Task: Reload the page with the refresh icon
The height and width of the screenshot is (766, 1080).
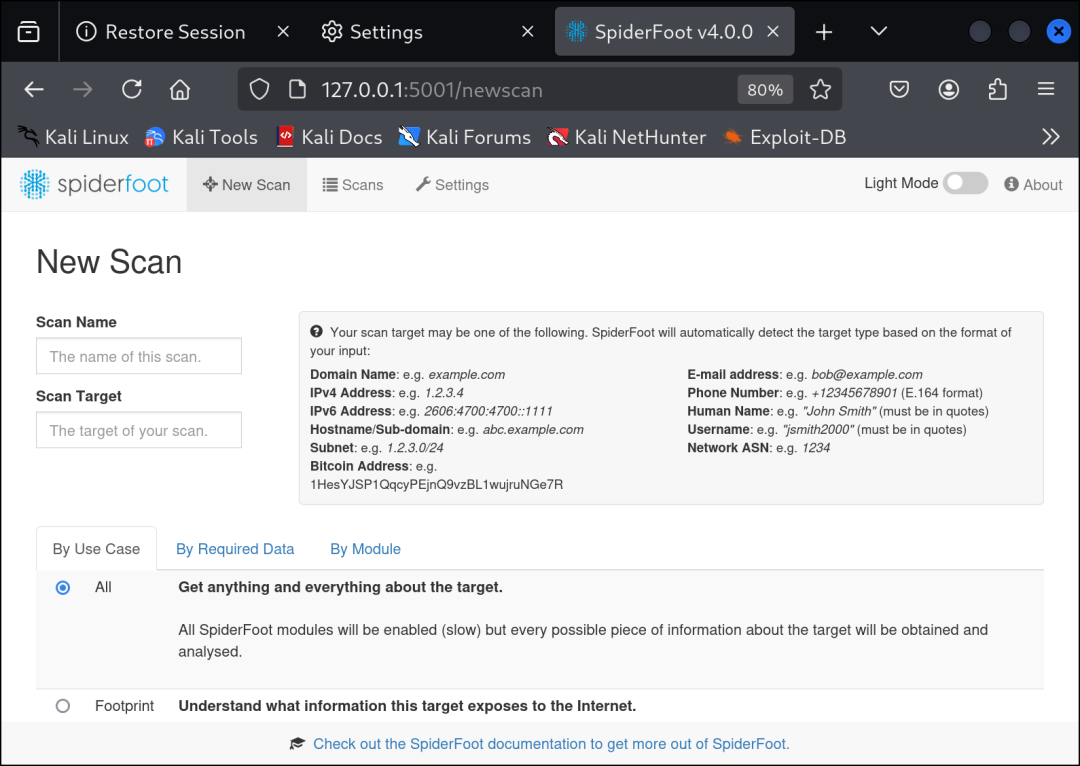Action: (x=132, y=90)
